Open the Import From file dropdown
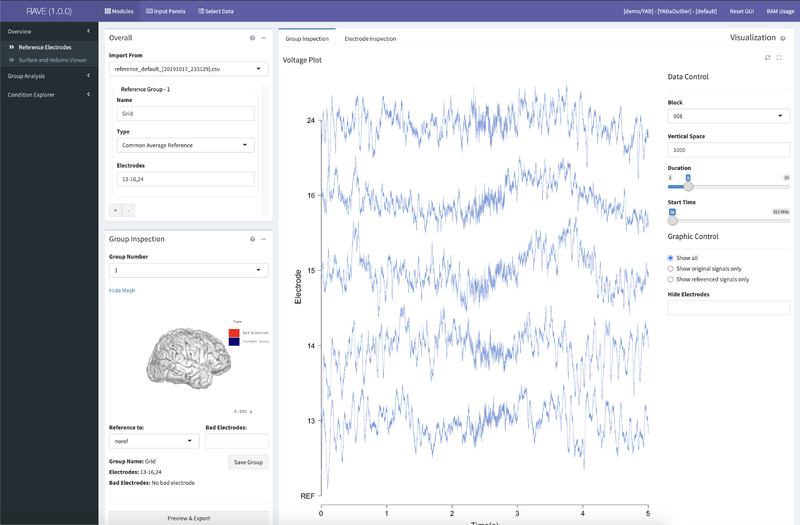This screenshot has height=525, width=800. pos(188,70)
